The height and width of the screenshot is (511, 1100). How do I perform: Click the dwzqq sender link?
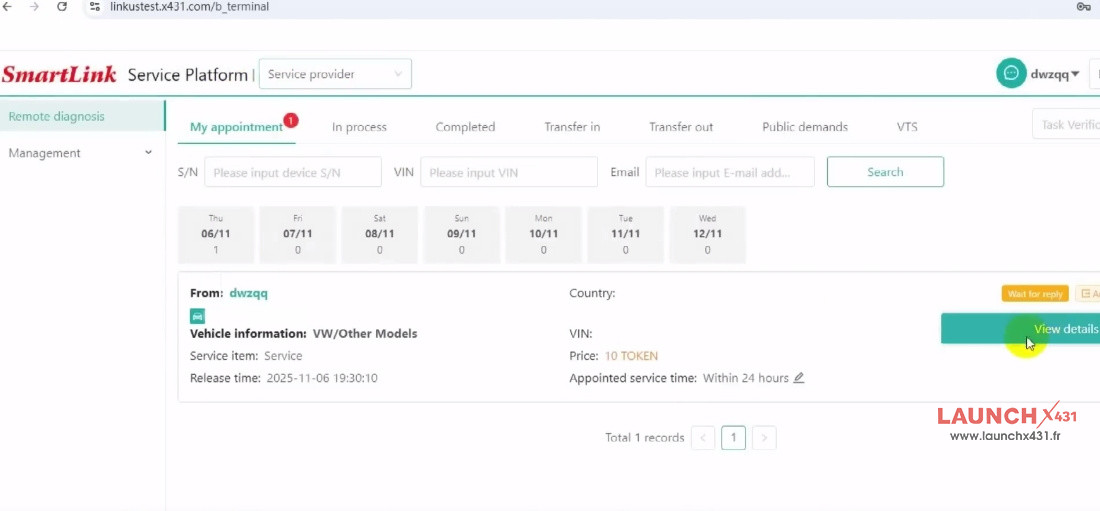[248, 293]
